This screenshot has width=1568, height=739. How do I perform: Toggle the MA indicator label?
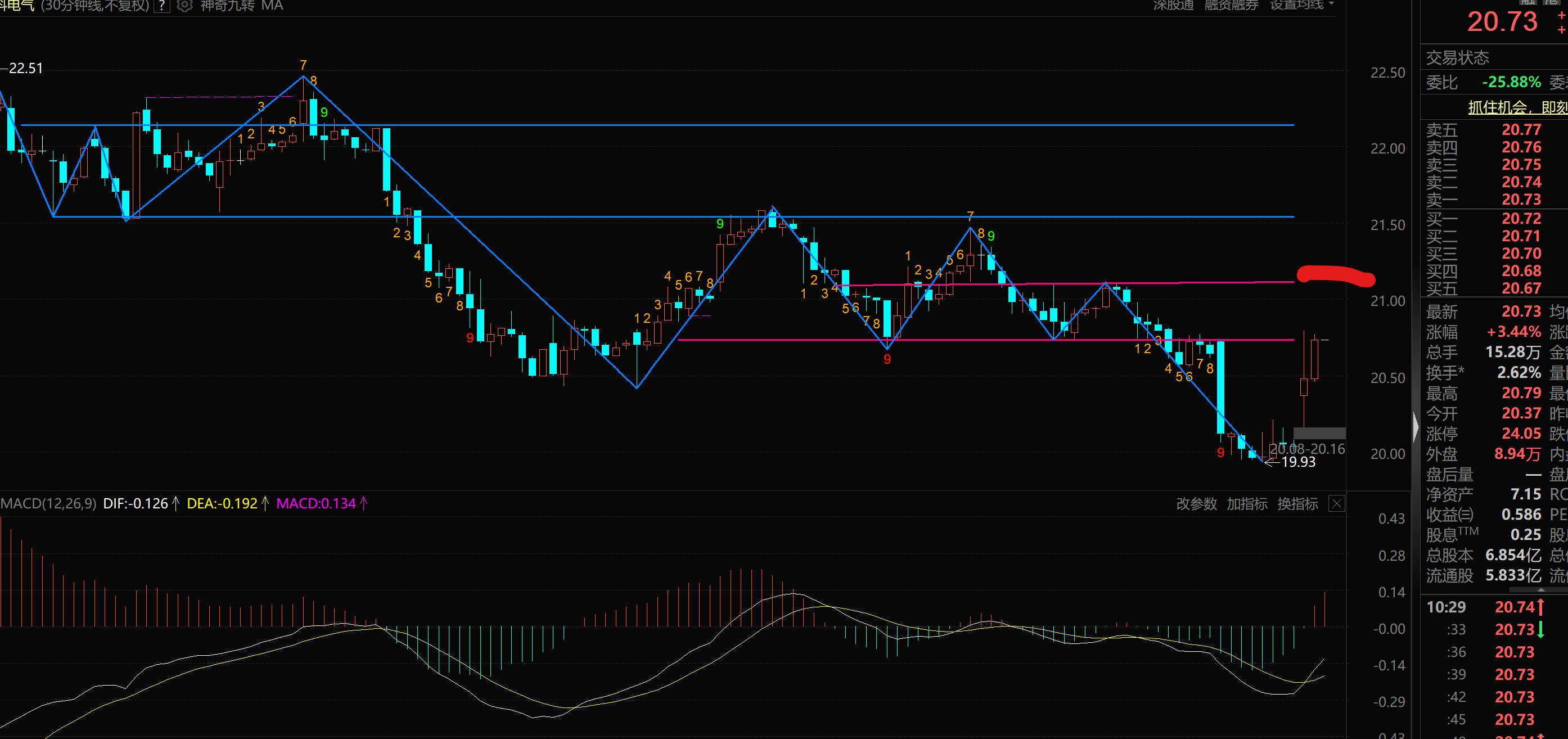click(272, 6)
